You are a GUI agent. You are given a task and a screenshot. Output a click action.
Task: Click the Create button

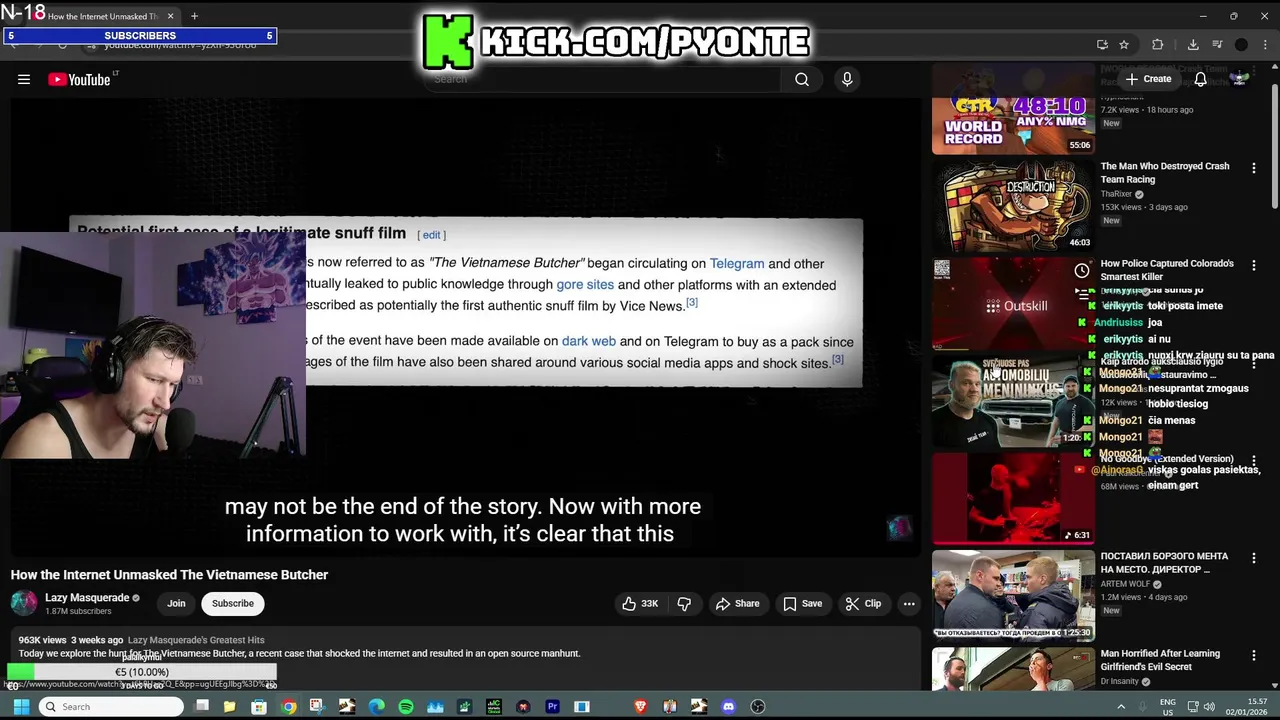[x=1148, y=79]
